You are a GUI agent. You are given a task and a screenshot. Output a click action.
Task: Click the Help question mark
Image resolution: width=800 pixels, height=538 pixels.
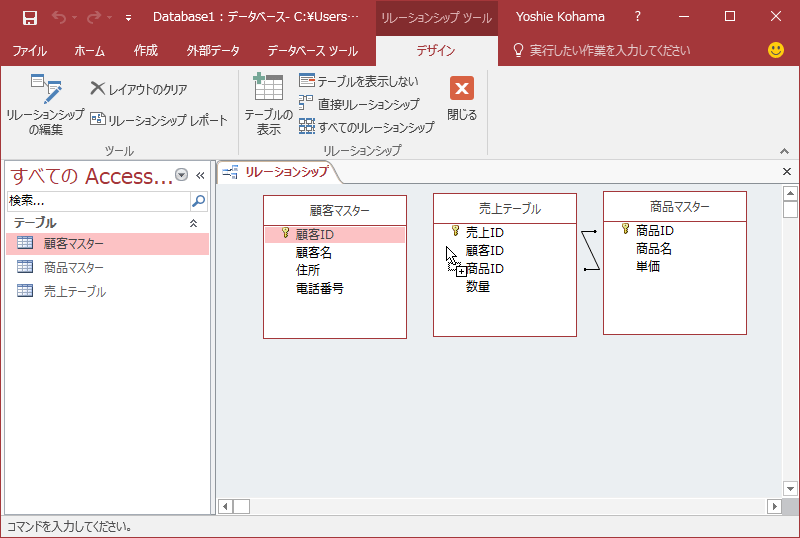638,17
